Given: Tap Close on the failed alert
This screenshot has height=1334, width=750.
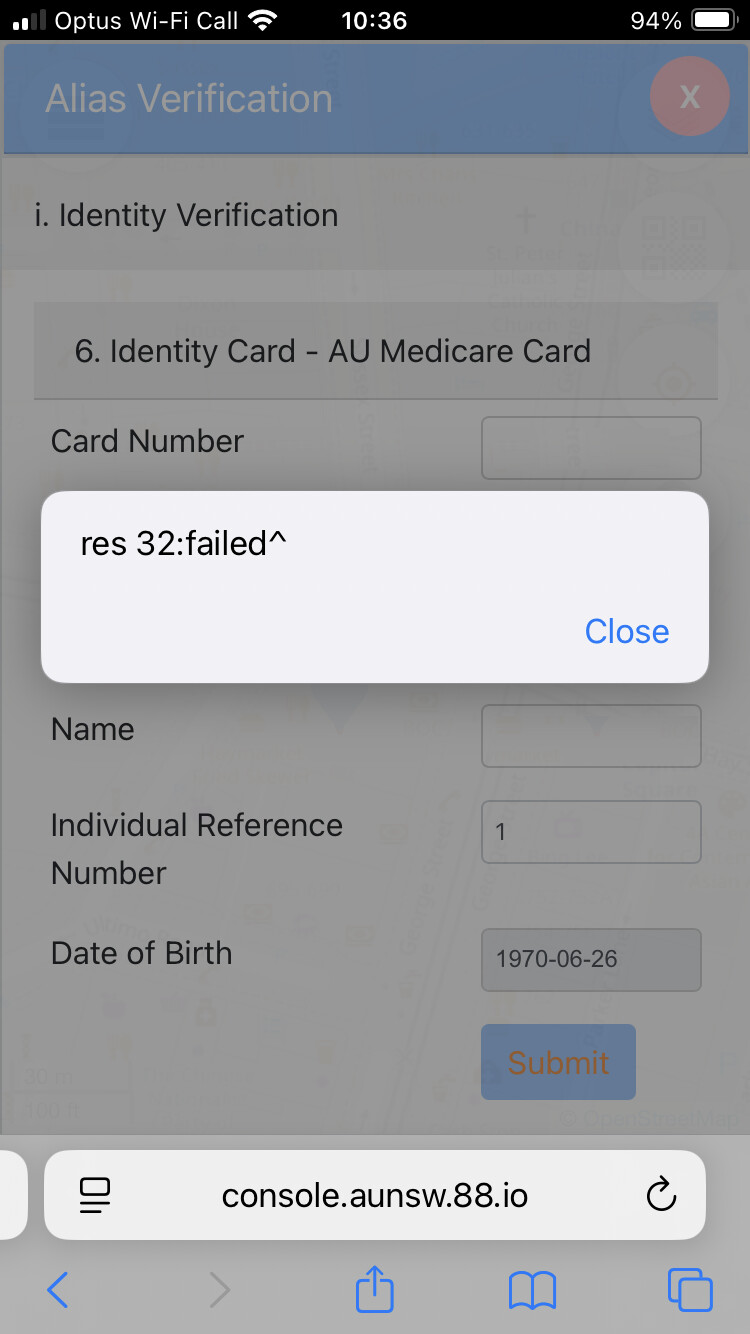Looking at the screenshot, I should (626, 631).
